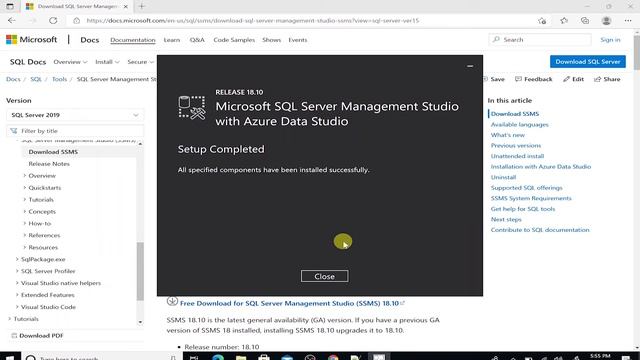The width and height of the screenshot is (640, 360).
Task: Click Close in the SSMS setup dialog
Action: [324, 276]
